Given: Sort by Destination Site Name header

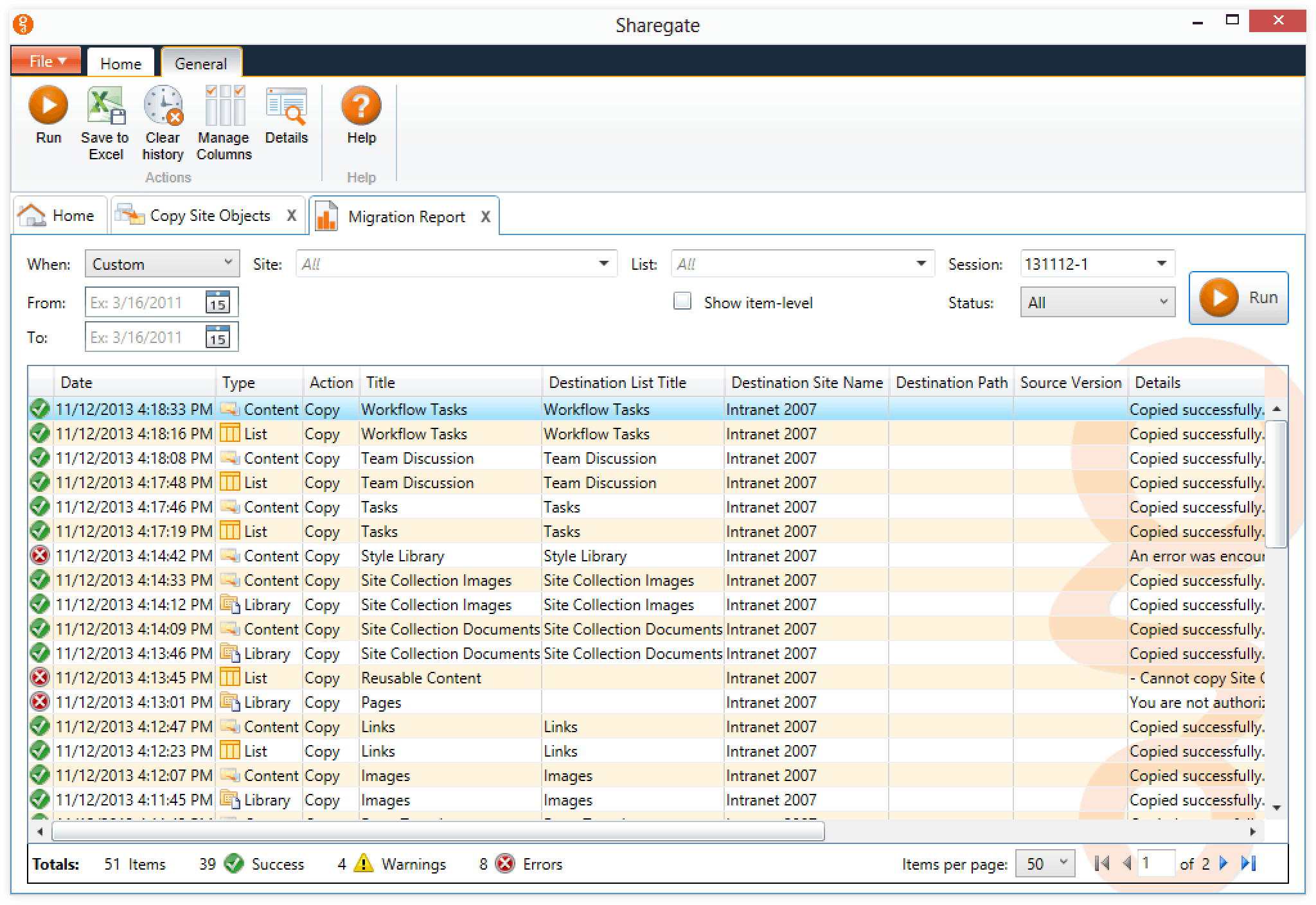Looking at the screenshot, I should coord(806,382).
